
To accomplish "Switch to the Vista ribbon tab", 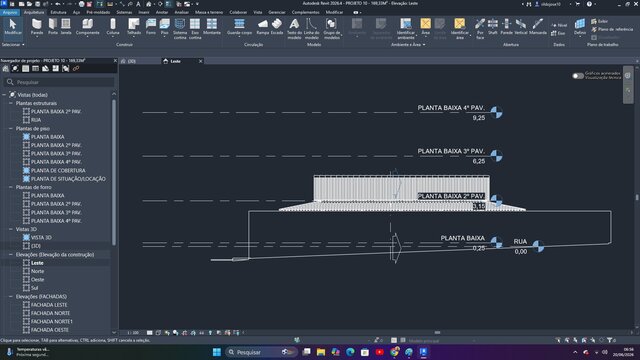I will (x=258, y=12).
